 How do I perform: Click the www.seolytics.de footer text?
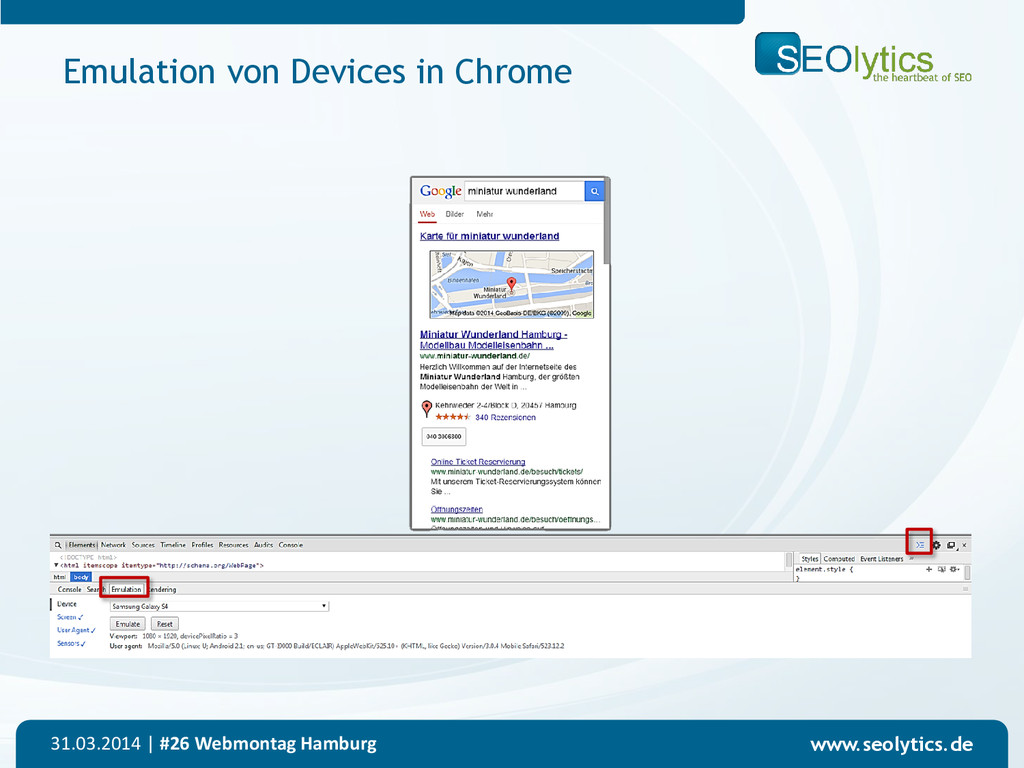[891, 744]
